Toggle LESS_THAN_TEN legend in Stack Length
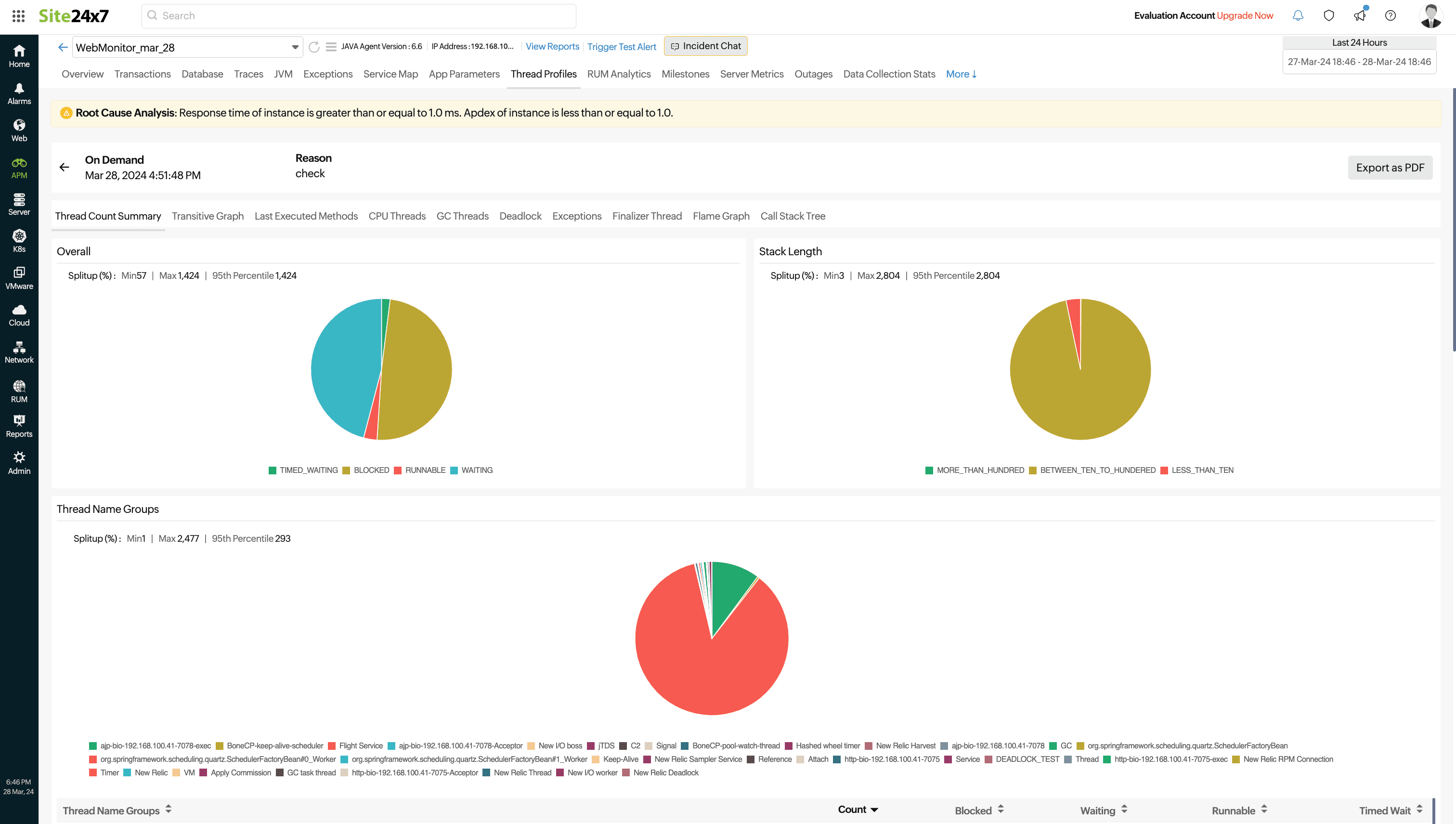The height and width of the screenshot is (824, 1456). [x=1196, y=471]
